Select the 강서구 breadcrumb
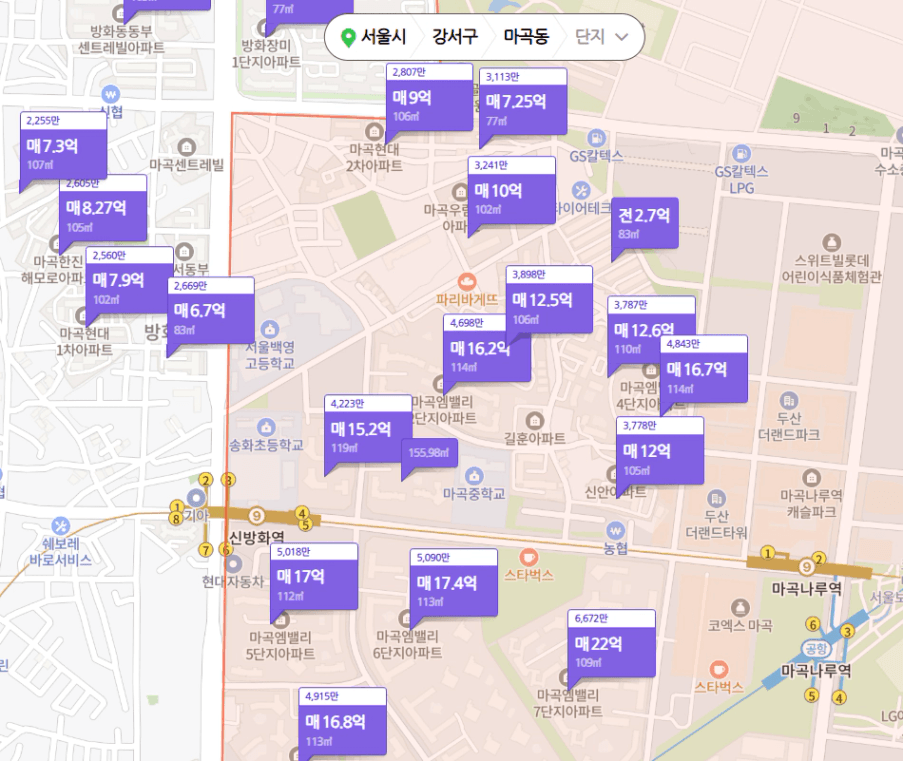Image resolution: width=903 pixels, height=761 pixels. click(x=455, y=37)
